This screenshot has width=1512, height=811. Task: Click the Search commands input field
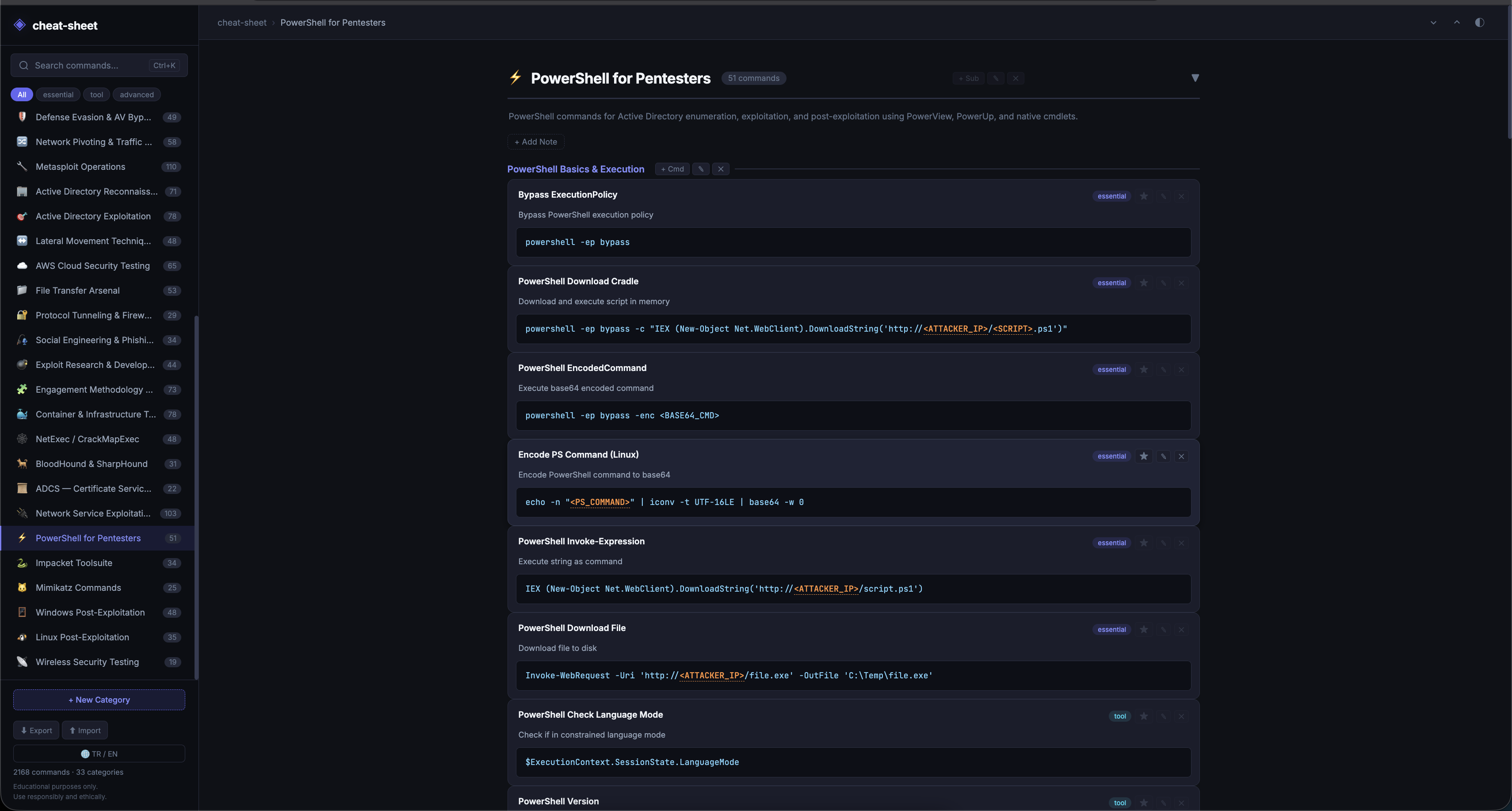click(x=99, y=65)
